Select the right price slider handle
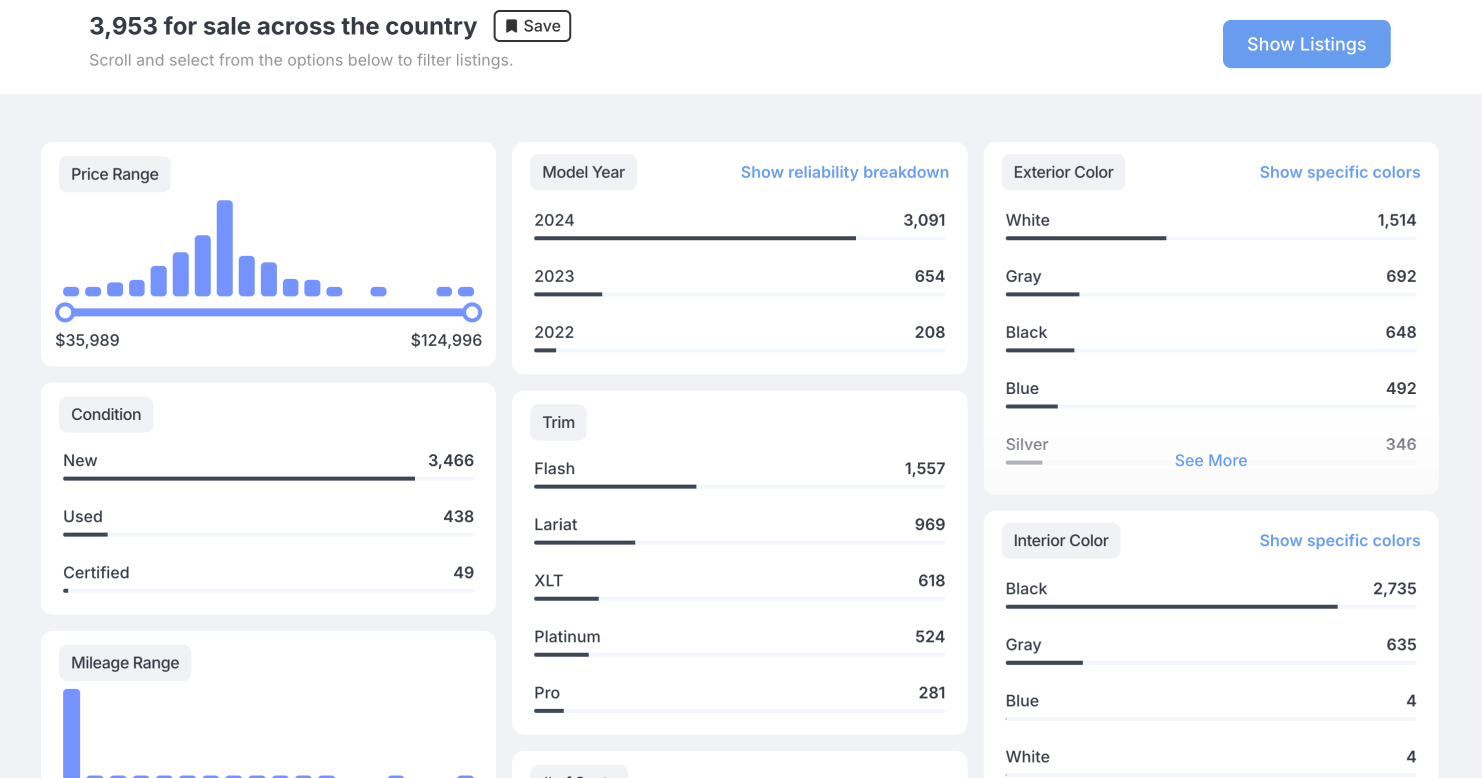The image size is (1482, 778). [x=472, y=312]
